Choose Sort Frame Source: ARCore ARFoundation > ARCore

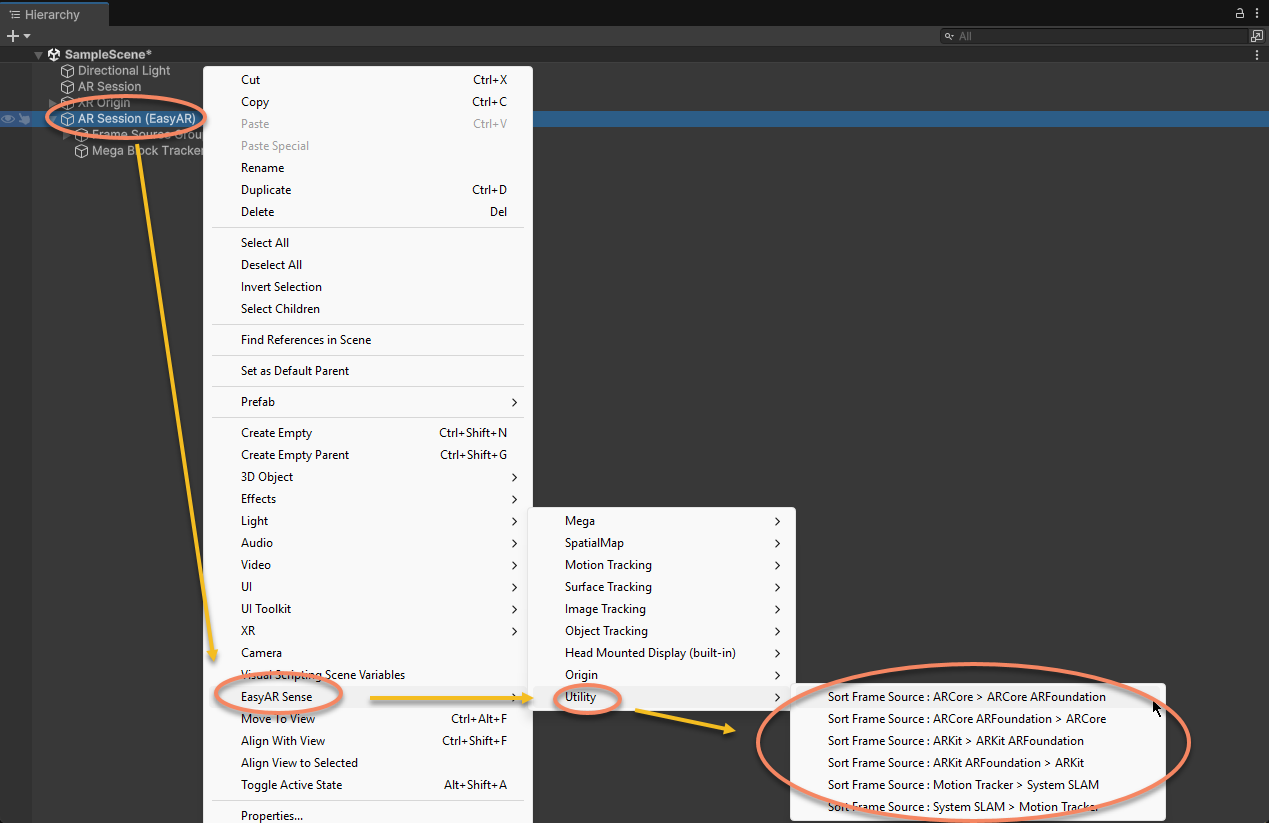pyautogui.click(x=978, y=719)
